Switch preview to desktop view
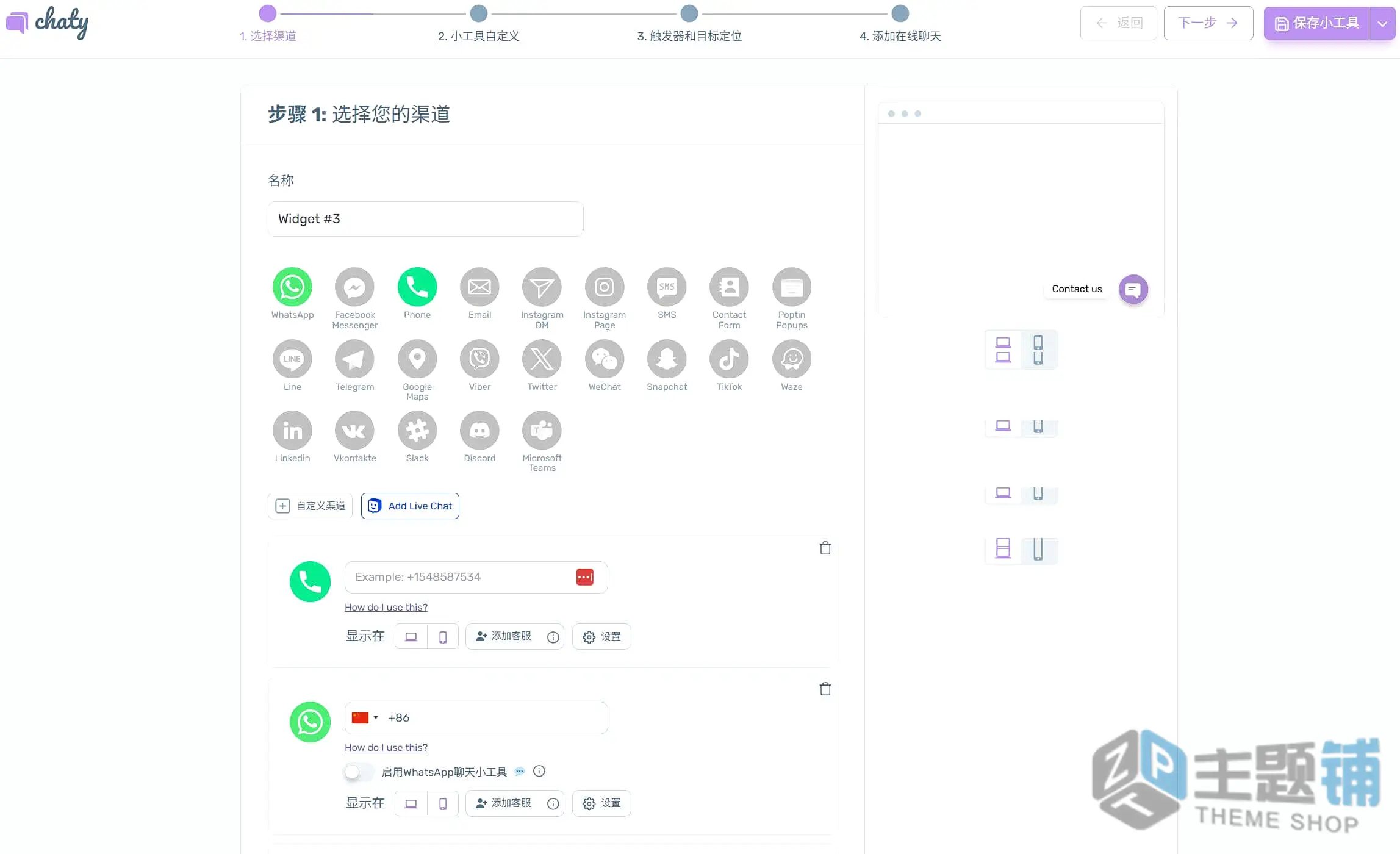This screenshot has height=854, width=1400. point(1003,350)
